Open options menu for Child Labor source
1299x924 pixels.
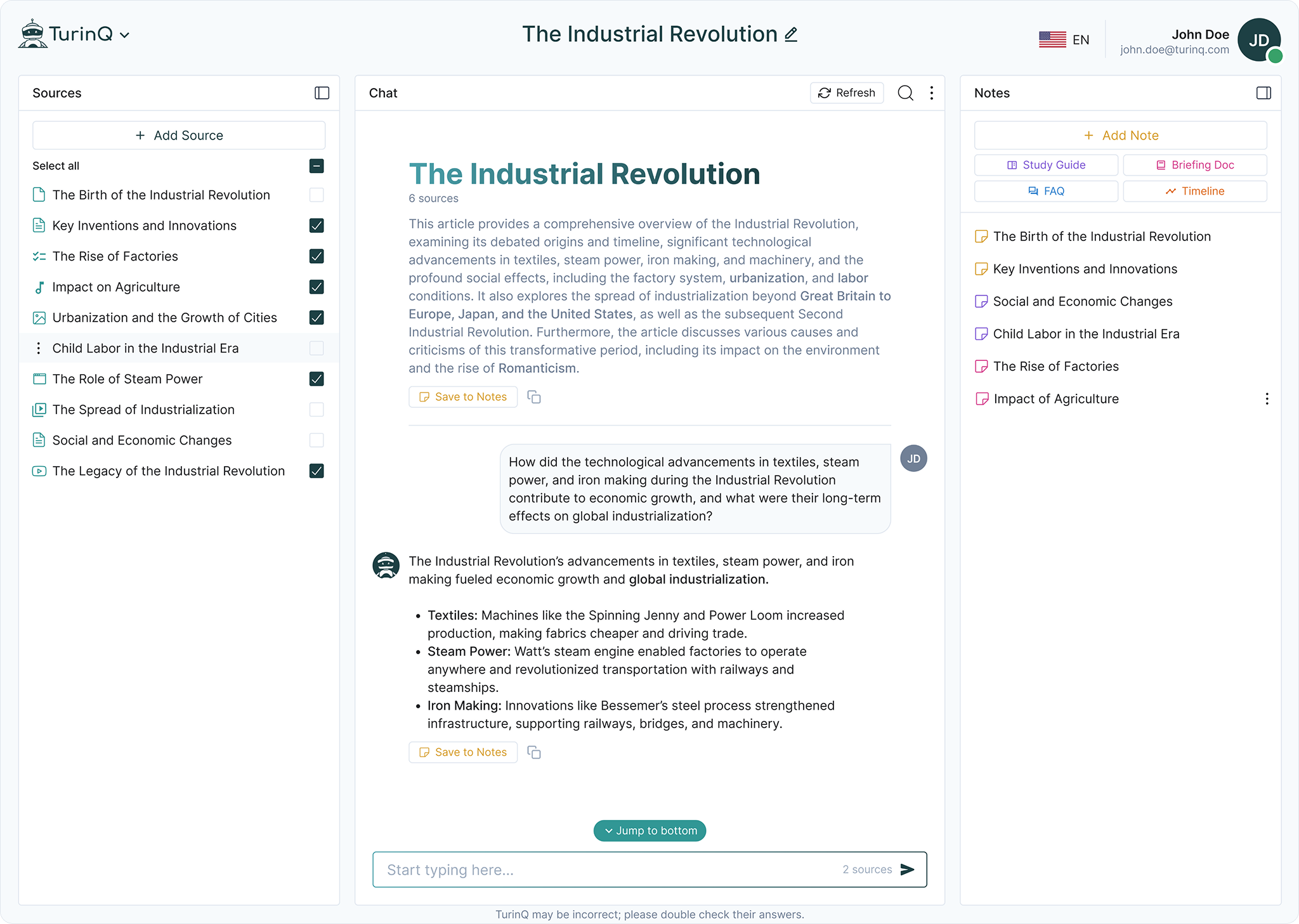39,348
